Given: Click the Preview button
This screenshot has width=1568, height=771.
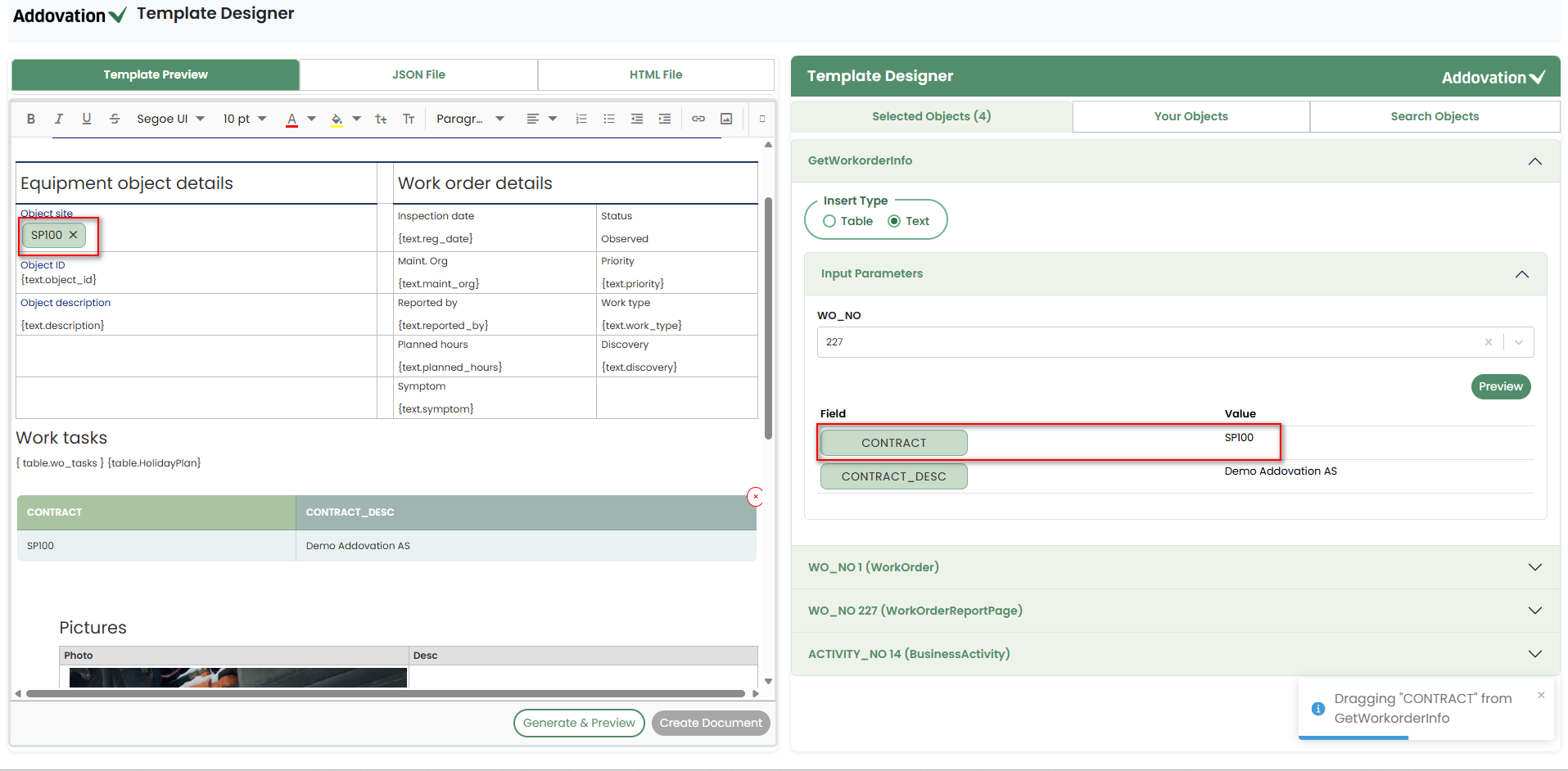Looking at the screenshot, I should pyautogui.click(x=1500, y=386).
